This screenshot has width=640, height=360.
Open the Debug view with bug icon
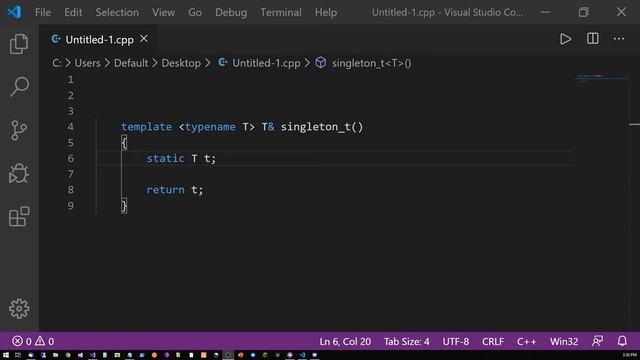pyautogui.click(x=19, y=173)
